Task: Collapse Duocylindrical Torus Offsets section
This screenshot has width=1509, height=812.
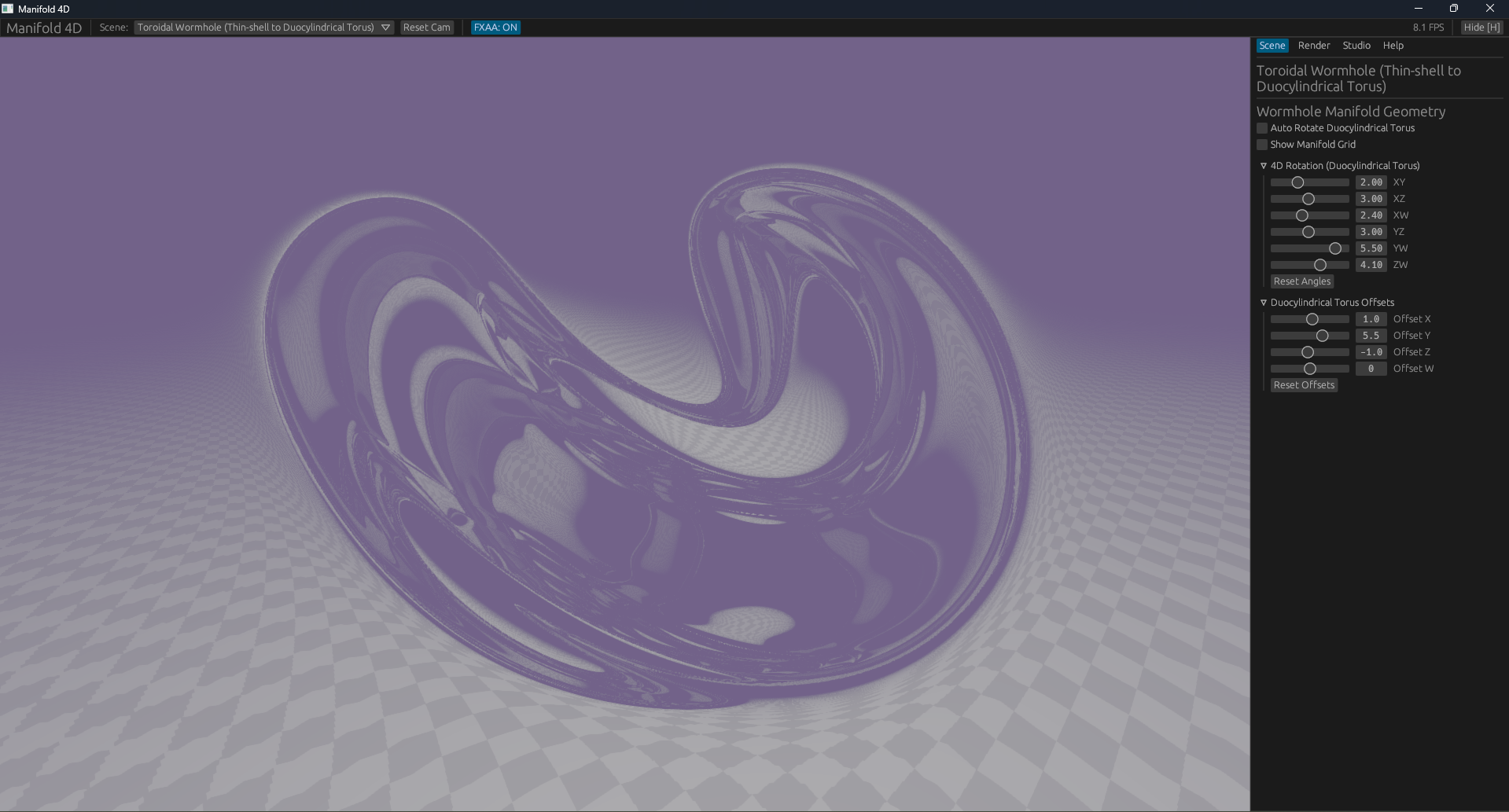Action: point(1264,303)
